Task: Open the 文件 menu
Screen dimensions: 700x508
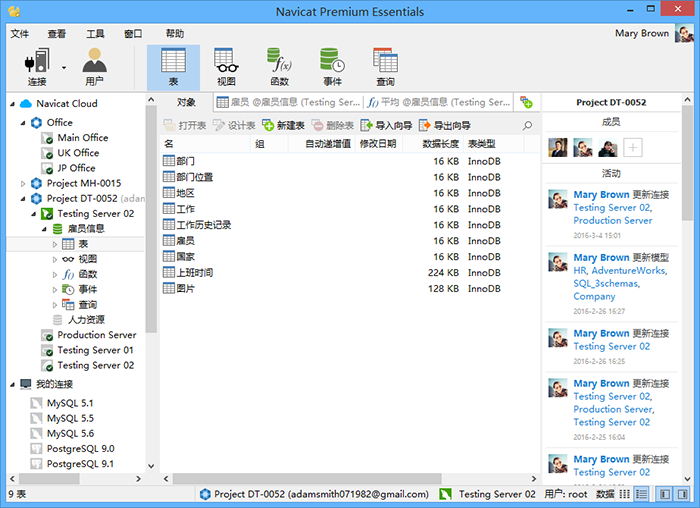Action: (20, 33)
